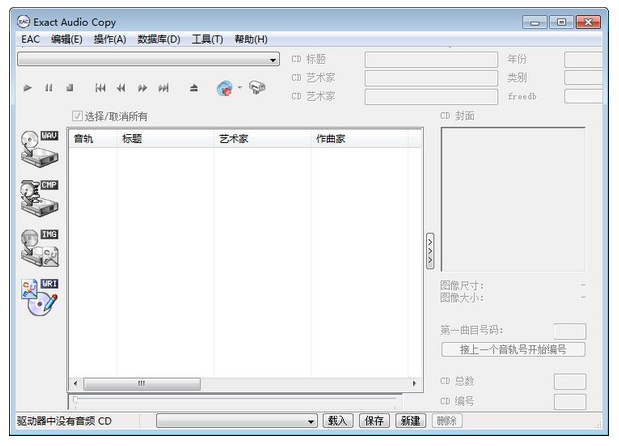This screenshot has width=619, height=446.
Task: Click the 音轨 column header
Action: click(93, 139)
